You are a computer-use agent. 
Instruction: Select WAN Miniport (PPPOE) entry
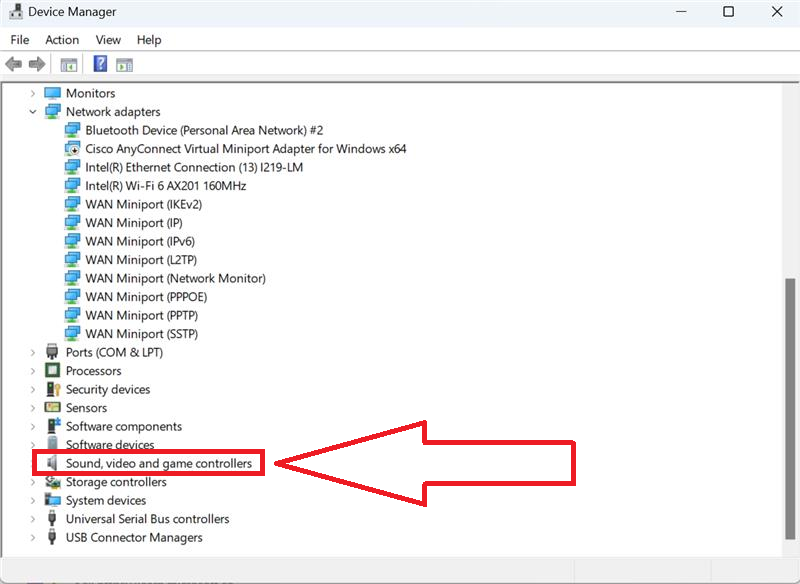(x=146, y=296)
